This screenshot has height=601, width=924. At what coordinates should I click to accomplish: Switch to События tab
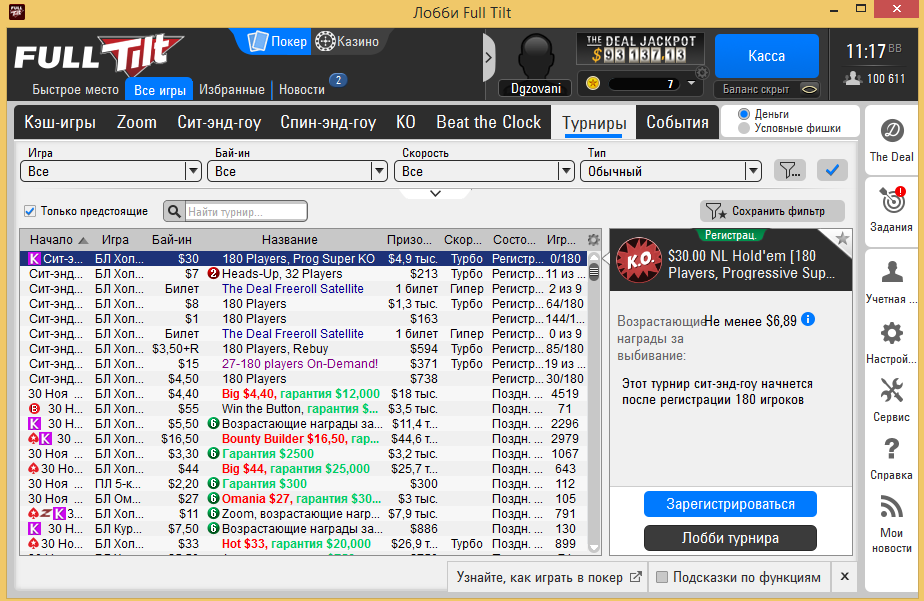pos(677,122)
